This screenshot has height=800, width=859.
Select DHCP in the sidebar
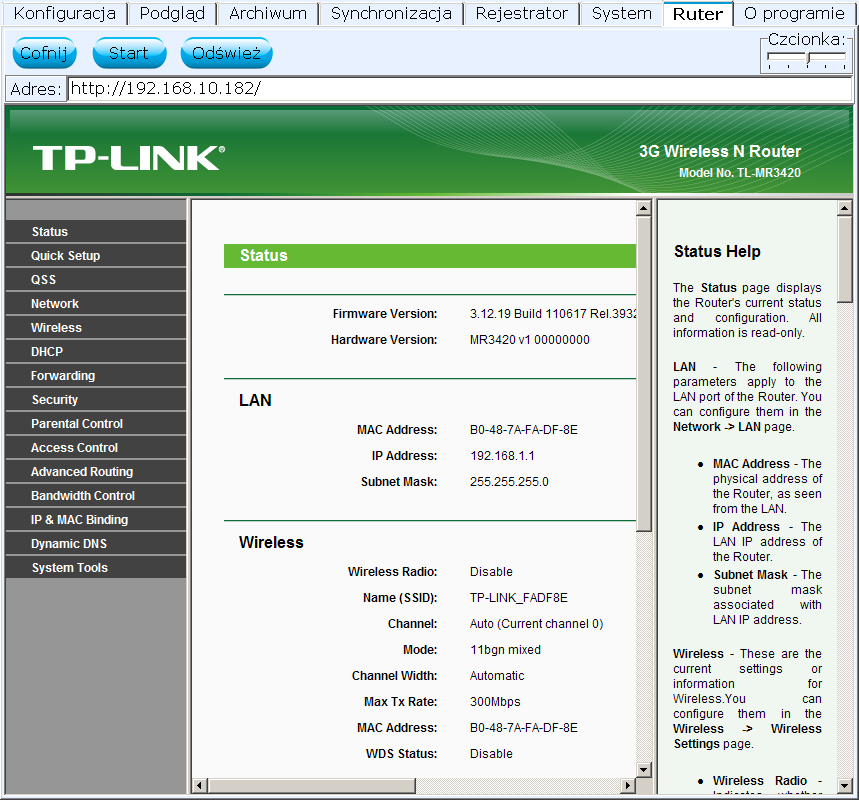click(96, 352)
